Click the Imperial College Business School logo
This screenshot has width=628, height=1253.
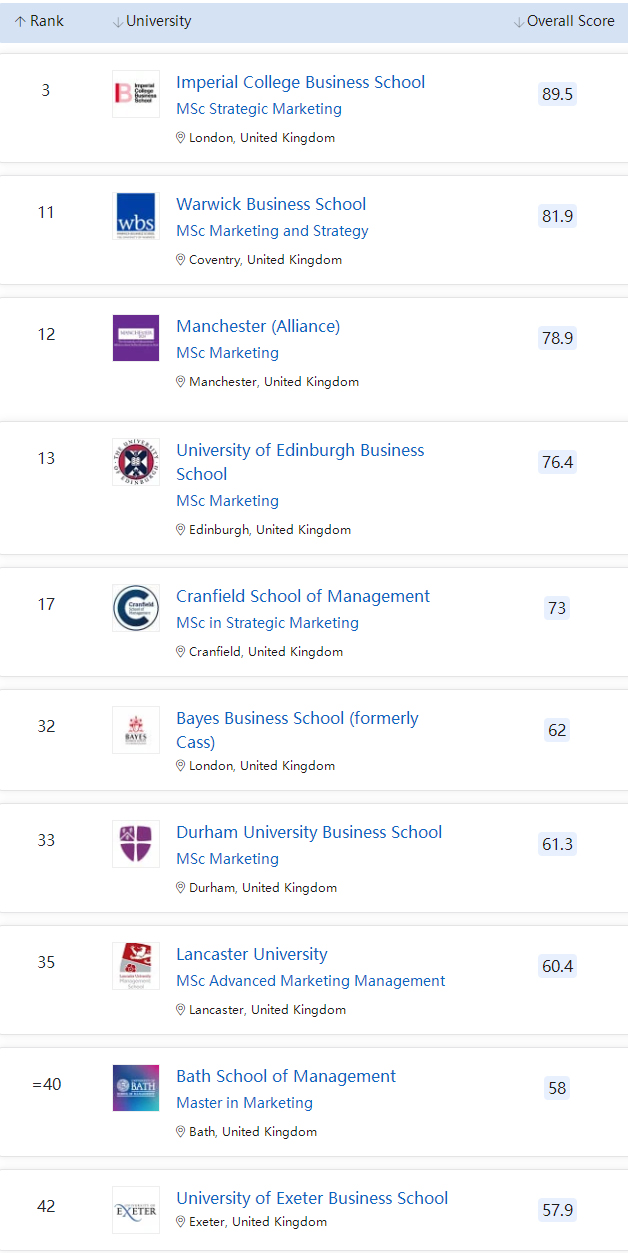136,94
